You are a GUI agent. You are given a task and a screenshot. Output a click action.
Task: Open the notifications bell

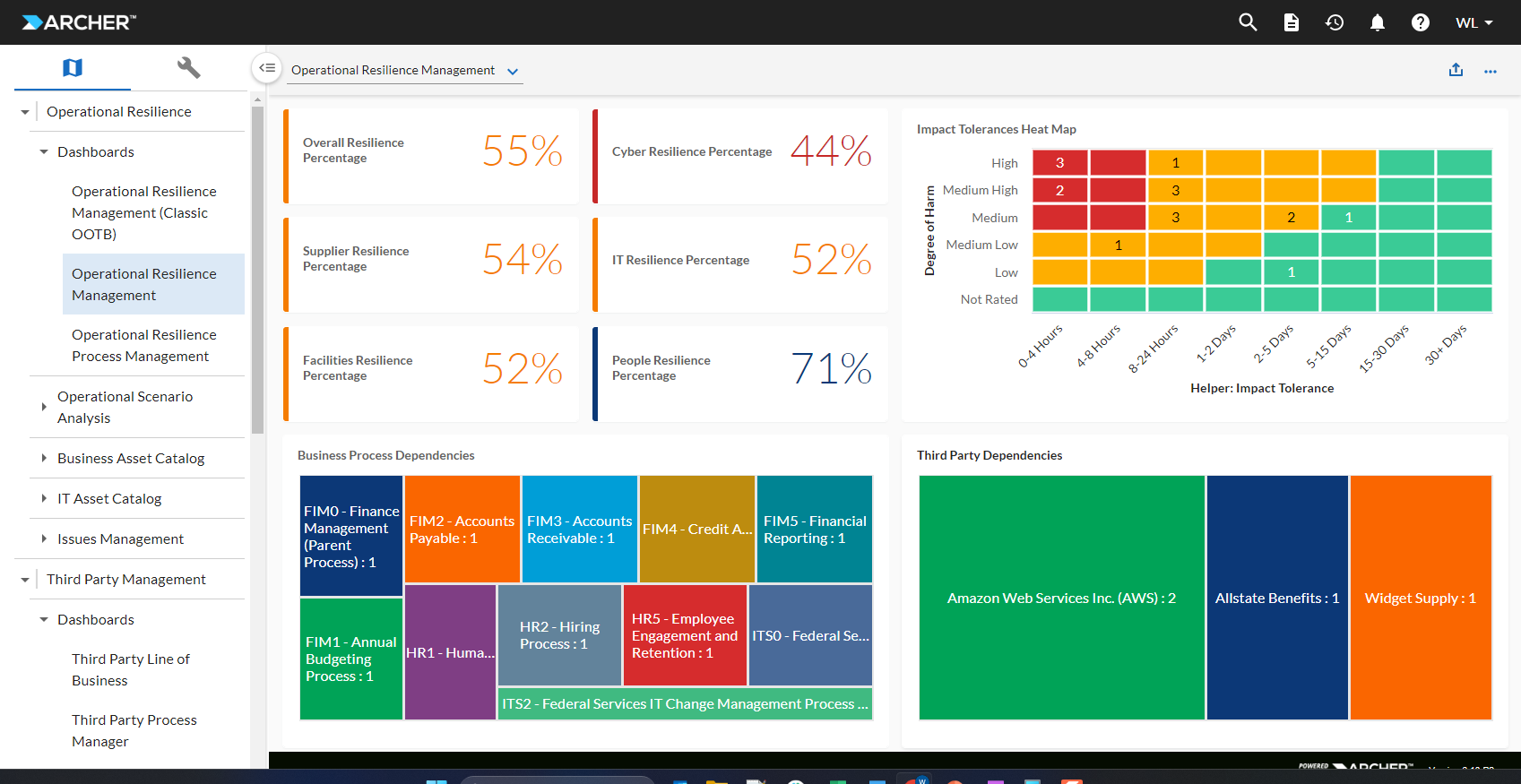(1378, 22)
